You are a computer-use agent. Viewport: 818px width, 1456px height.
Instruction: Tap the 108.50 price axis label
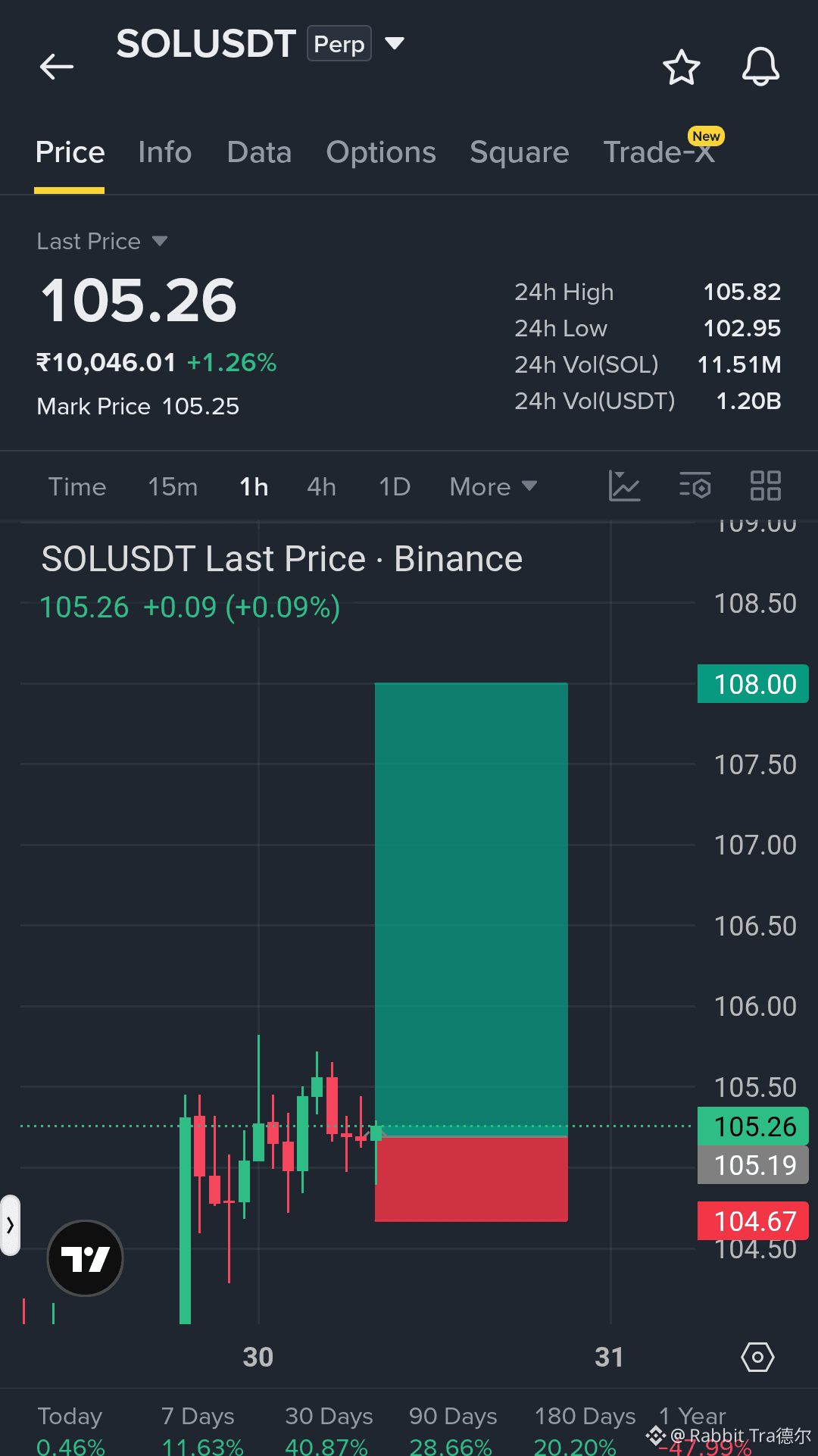[755, 604]
